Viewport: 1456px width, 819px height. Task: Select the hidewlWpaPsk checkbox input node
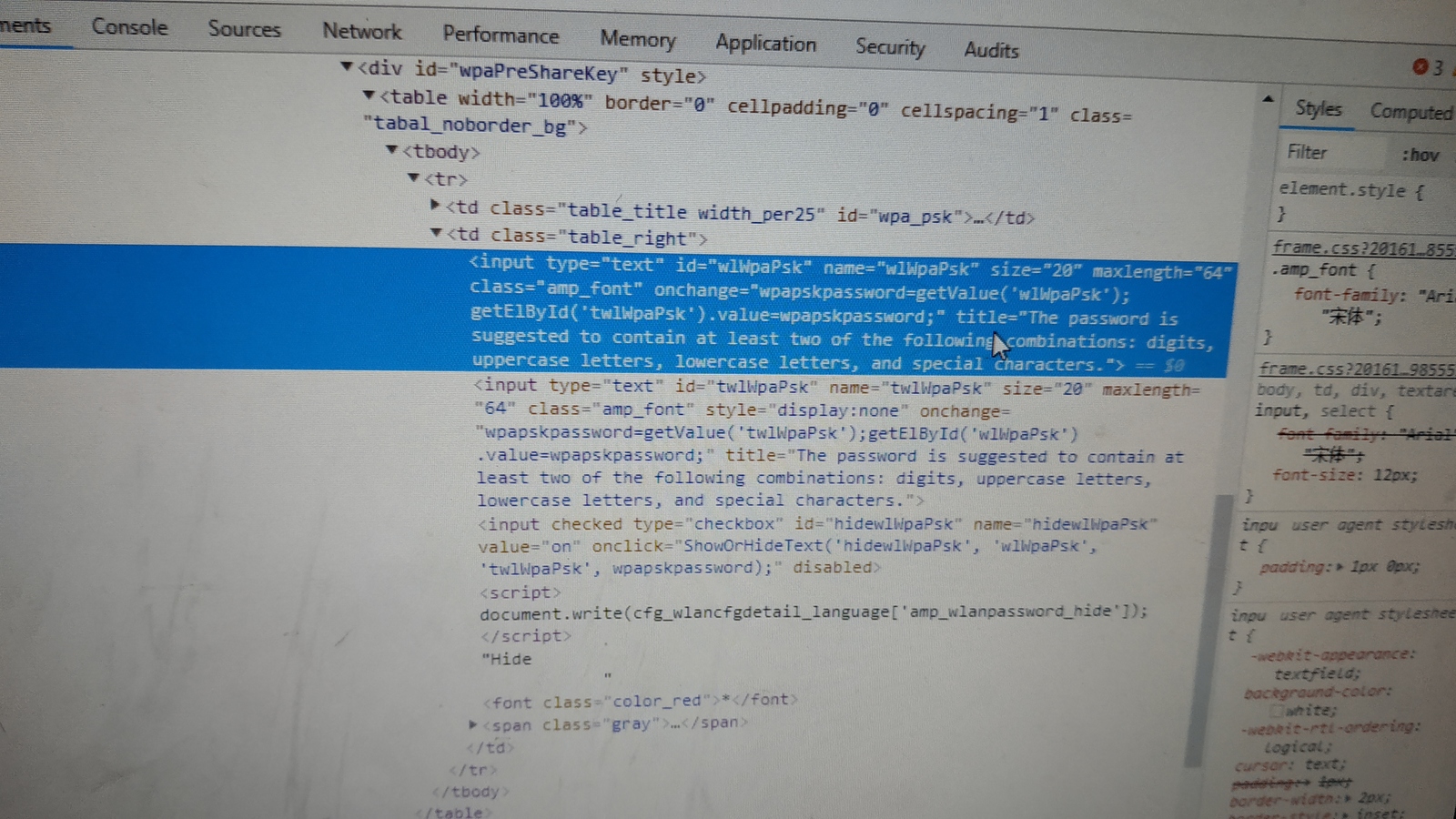point(817,545)
